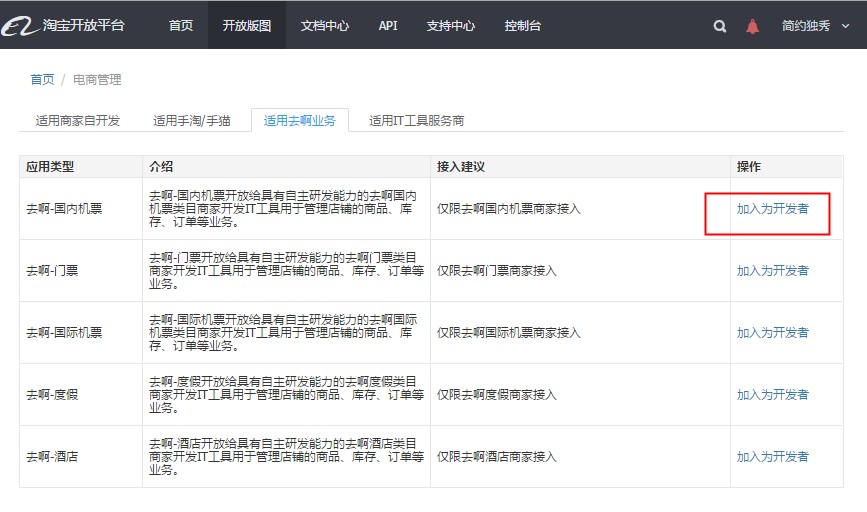
Task: Expand the 简约独秀 user dropdown arrow
Action: point(845,26)
